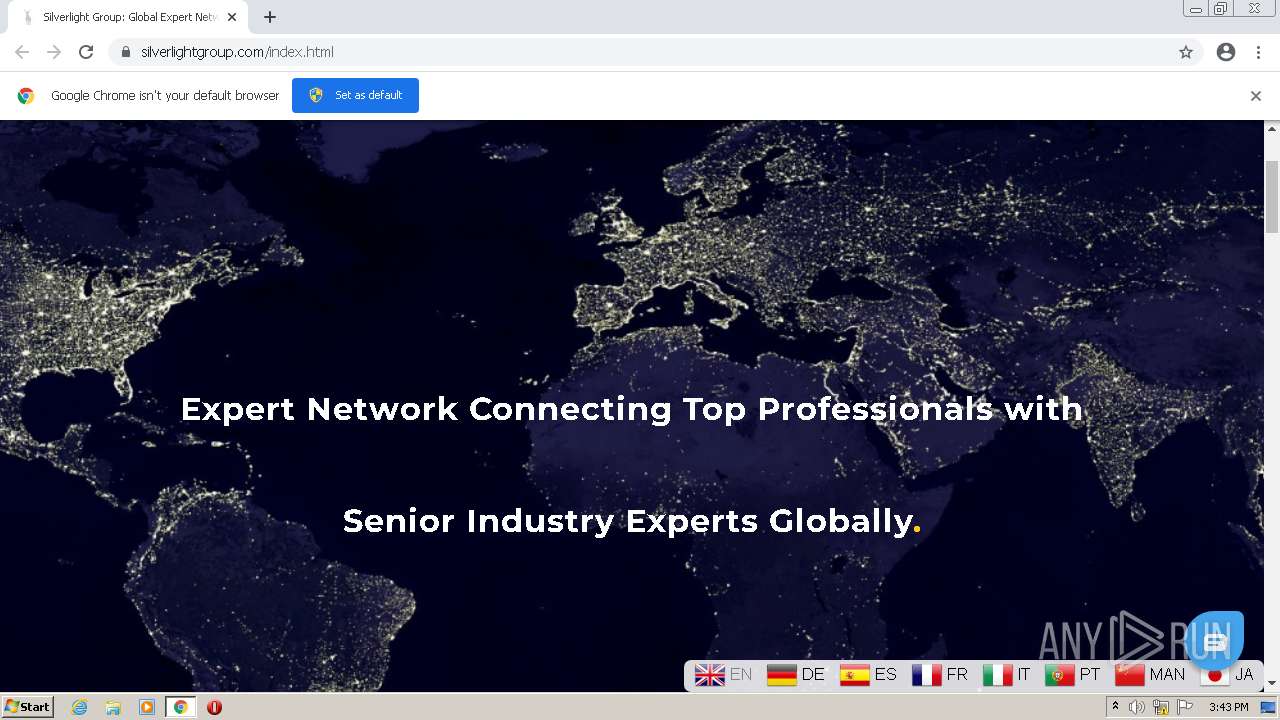Switch site language to English (EN)

724,675
